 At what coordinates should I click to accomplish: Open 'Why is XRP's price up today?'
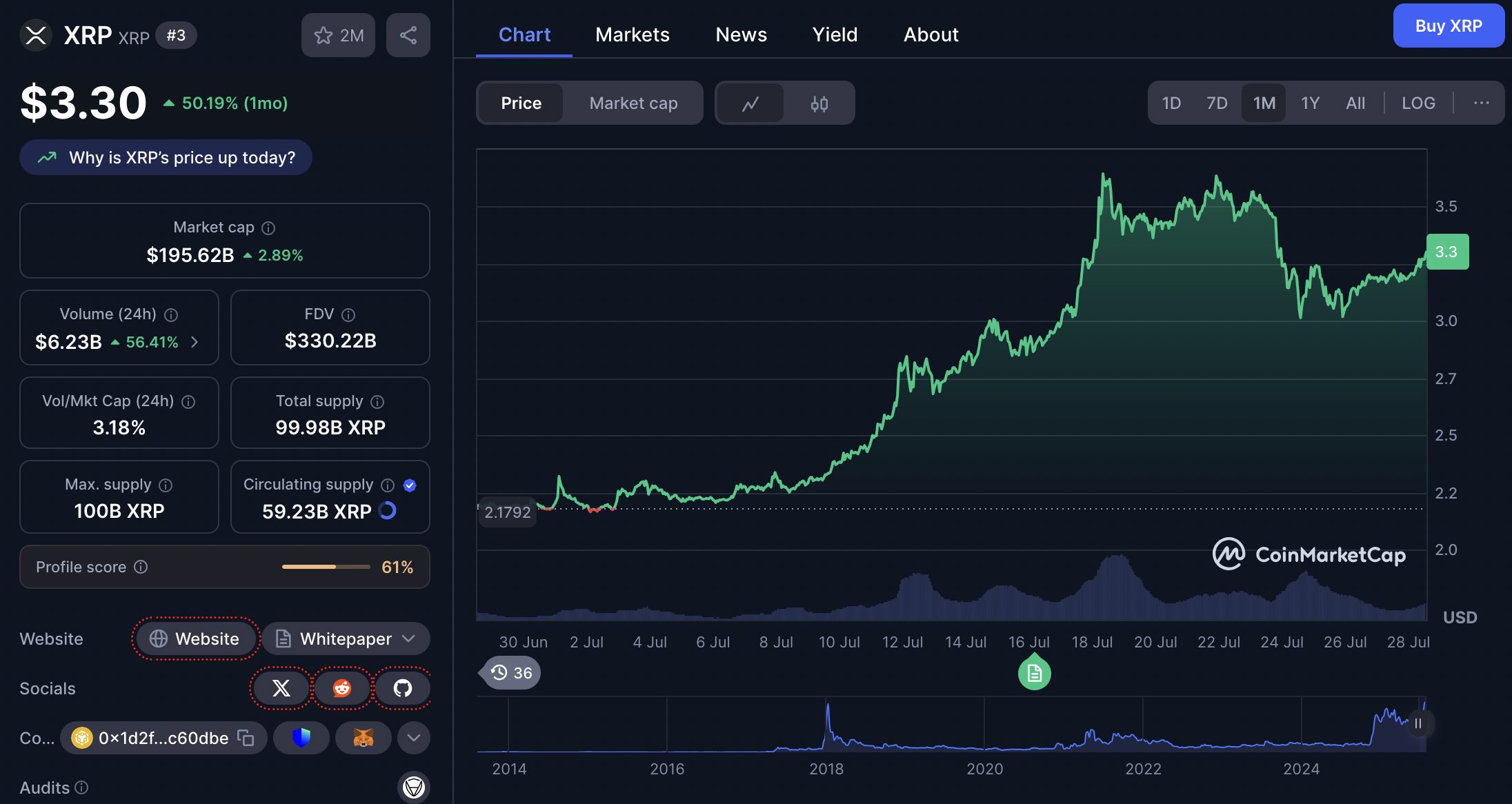pos(166,157)
